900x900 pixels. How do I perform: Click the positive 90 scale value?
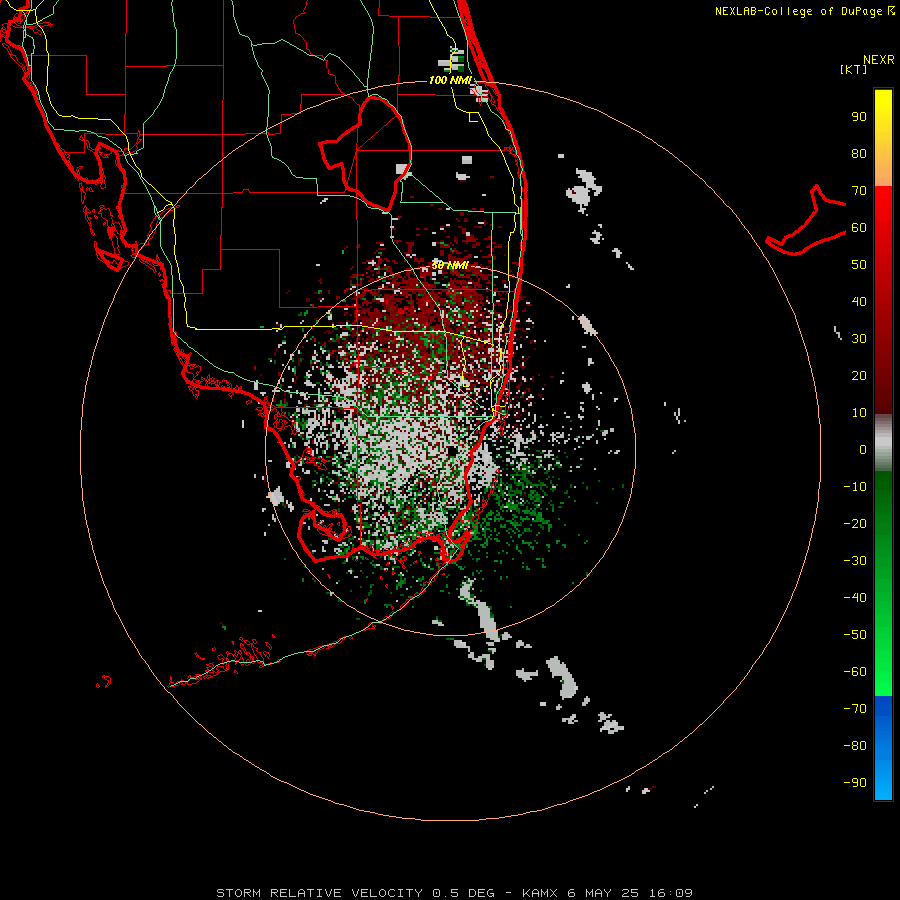[x=859, y=117]
